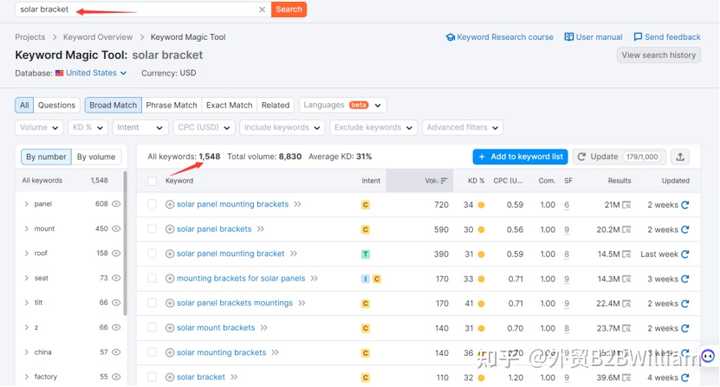Click Add to keyword list button
This screenshot has height=387, width=720.
[520, 157]
